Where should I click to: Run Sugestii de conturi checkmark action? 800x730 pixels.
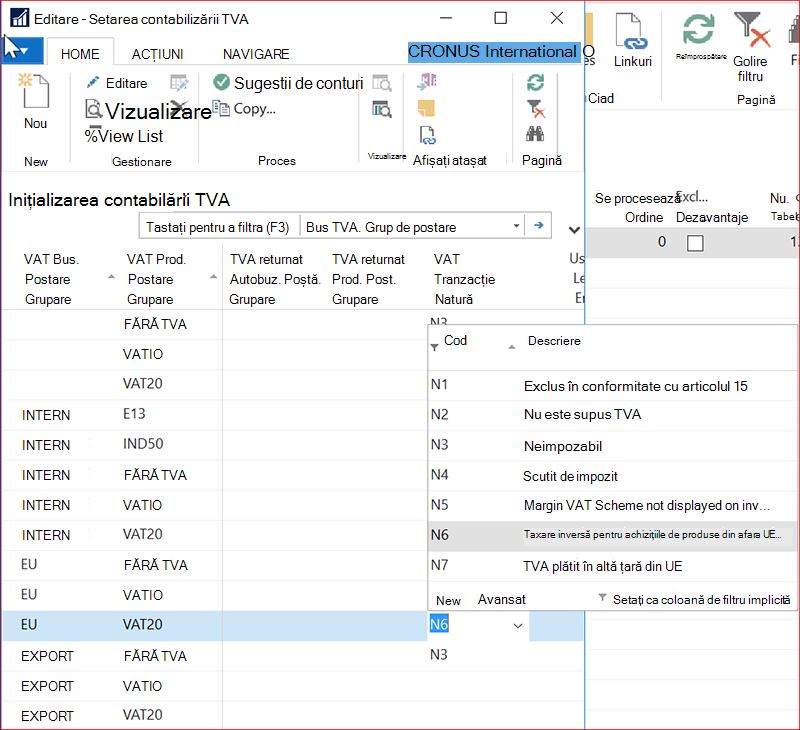pyautogui.click(x=221, y=82)
